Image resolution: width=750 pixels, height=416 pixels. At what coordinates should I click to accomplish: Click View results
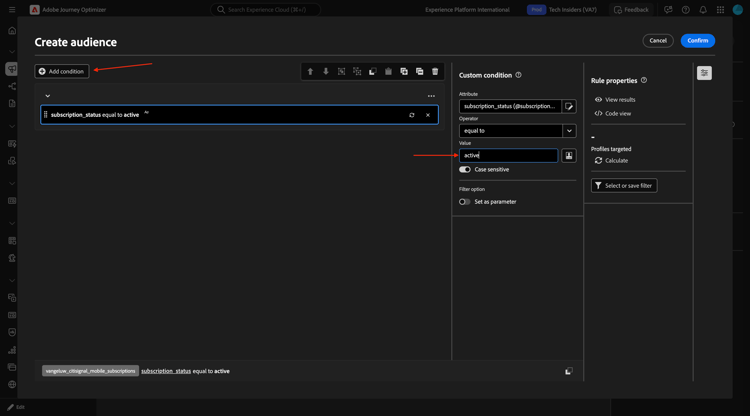point(615,99)
